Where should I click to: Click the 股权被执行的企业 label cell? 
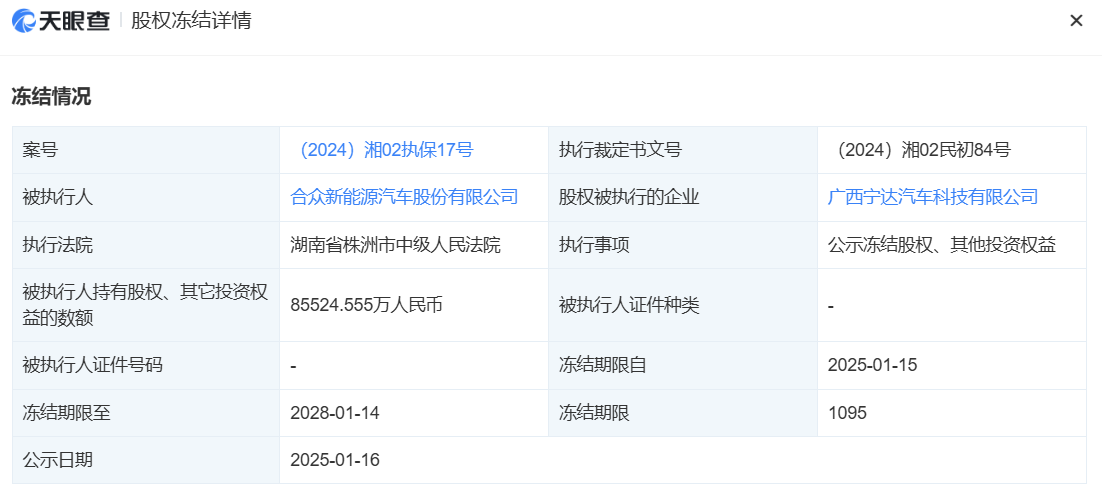pyautogui.click(x=629, y=197)
